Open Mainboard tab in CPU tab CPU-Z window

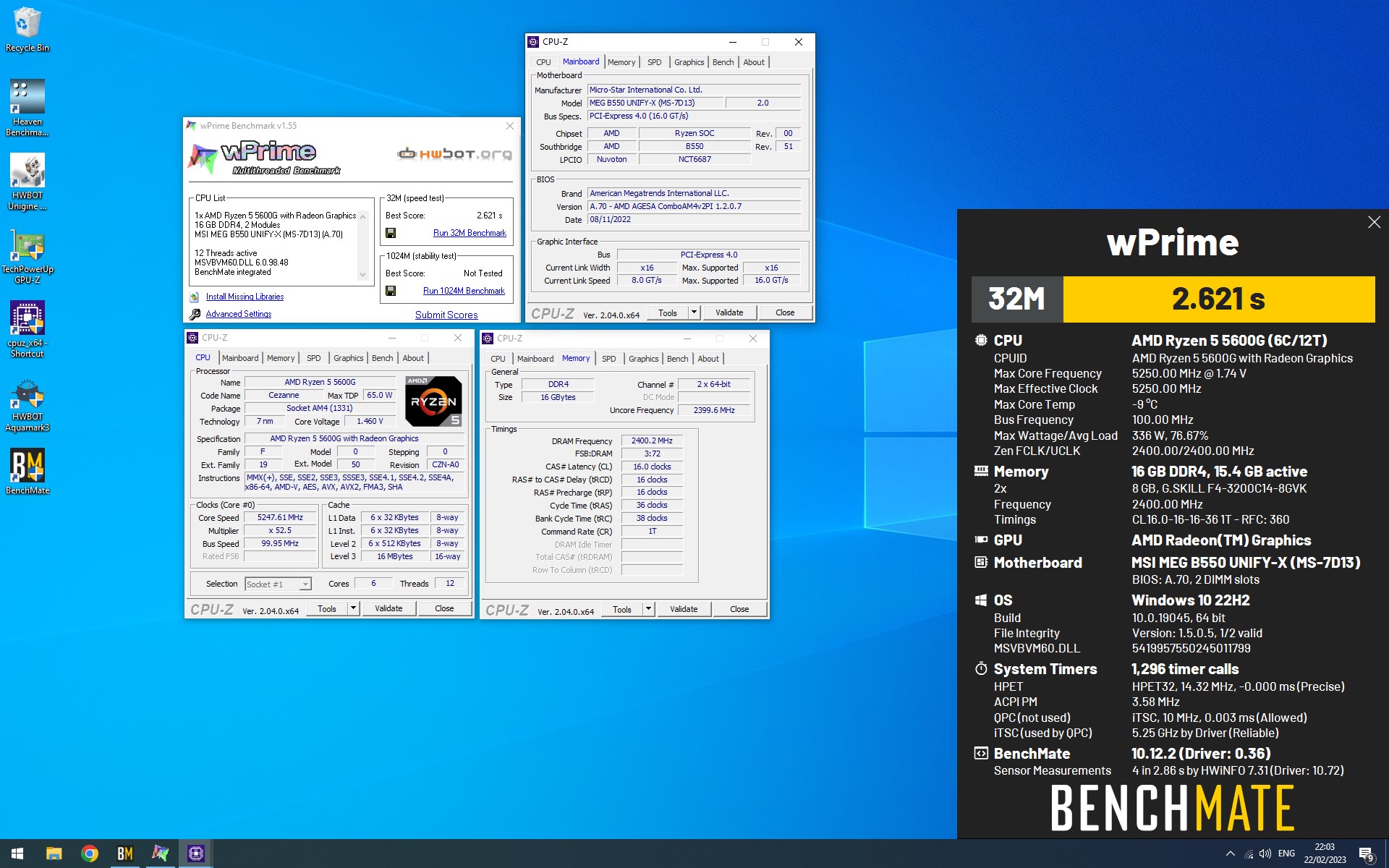point(239,358)
